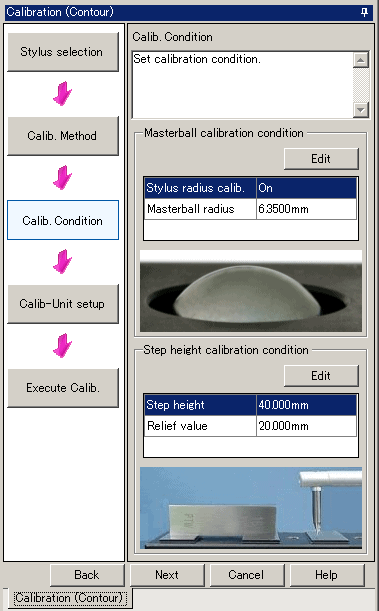
Task: Click the masterball photo thumbnail
Action: [x=251, y=291]
